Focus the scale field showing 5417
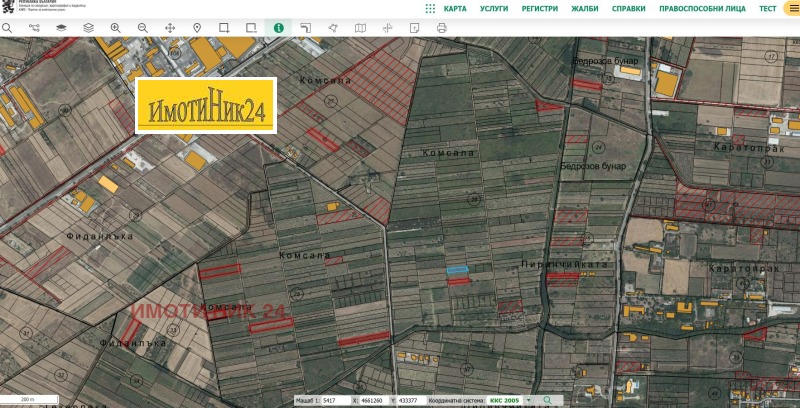This screenshot has height=408, width=800. point(336,401)
